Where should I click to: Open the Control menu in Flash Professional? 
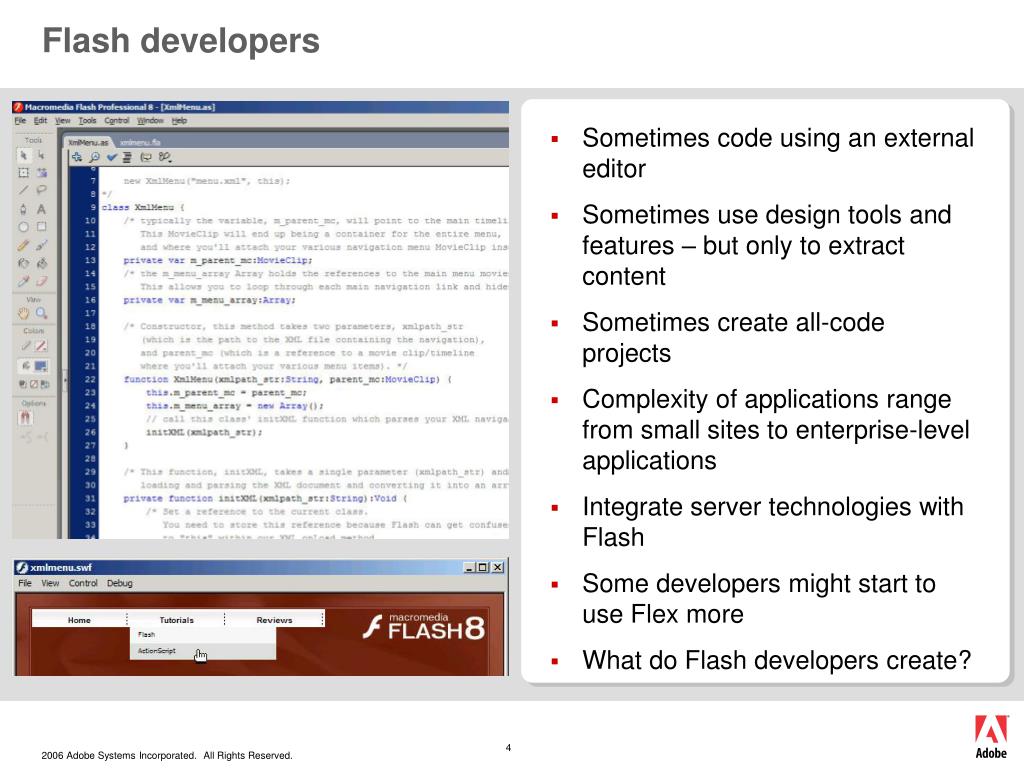(116, 121)
